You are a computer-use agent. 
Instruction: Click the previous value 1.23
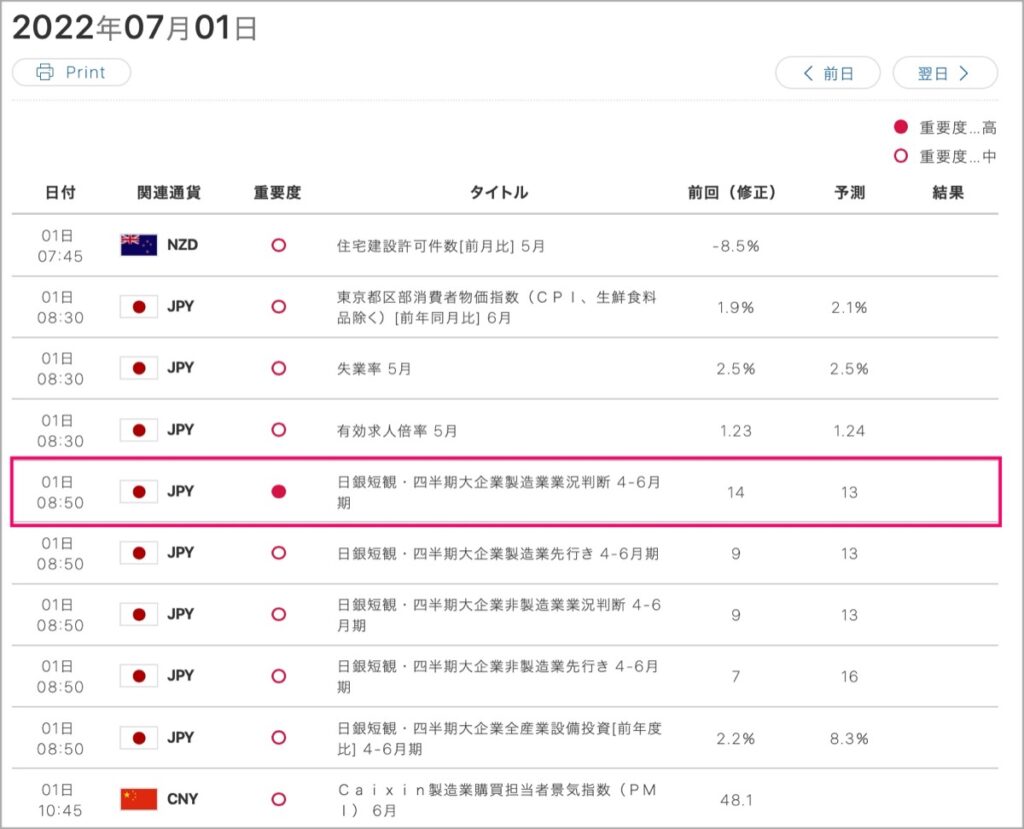point(736,431)
